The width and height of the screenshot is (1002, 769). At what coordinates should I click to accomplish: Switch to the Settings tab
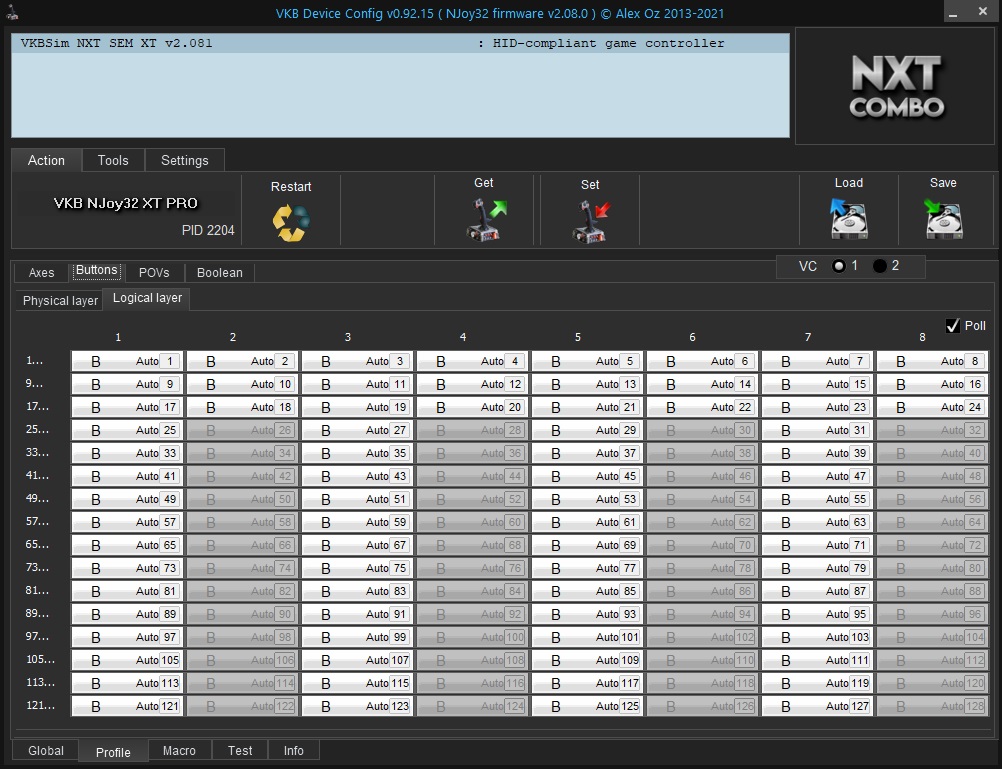(184, 160)
